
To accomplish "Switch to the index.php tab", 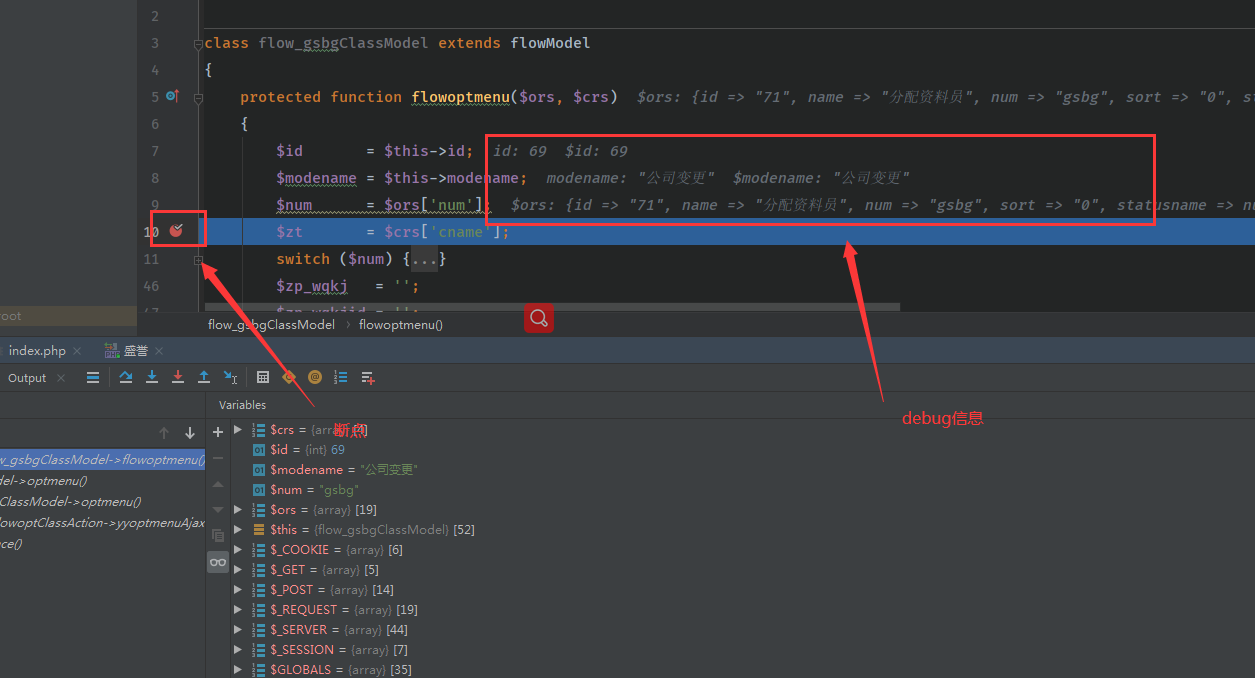I will tap(37, 351).
